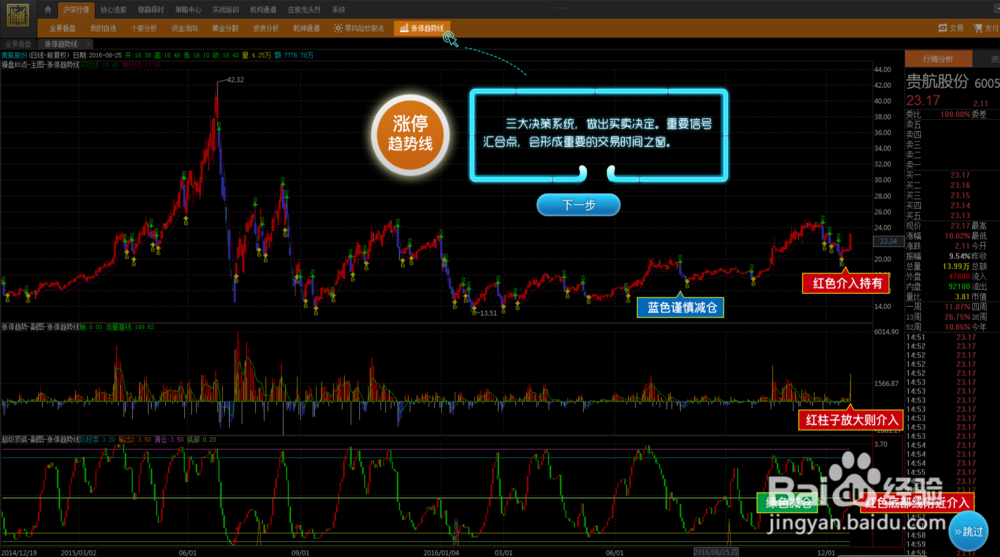This screenshot has width=1000, height=557.
Task: Go to the home icon
Action: 48,10
